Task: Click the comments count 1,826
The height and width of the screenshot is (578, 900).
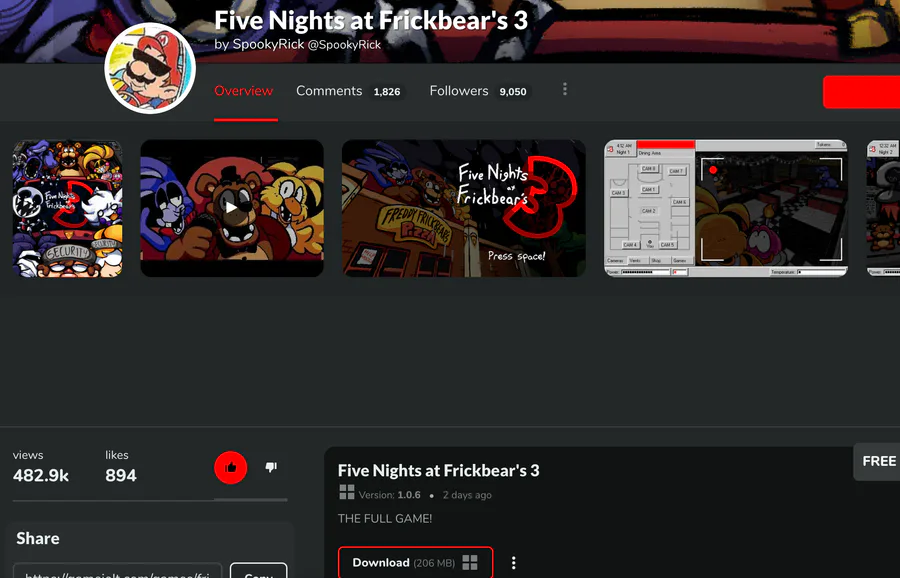Action: [387, 92]
